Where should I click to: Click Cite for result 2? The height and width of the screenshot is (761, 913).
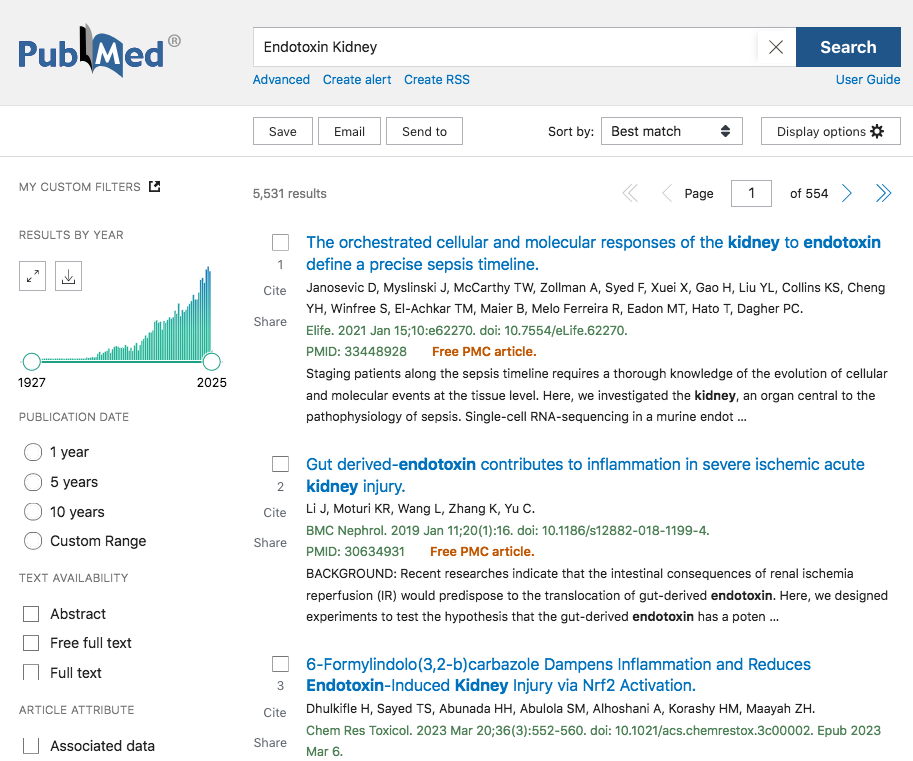pos(275,512)
